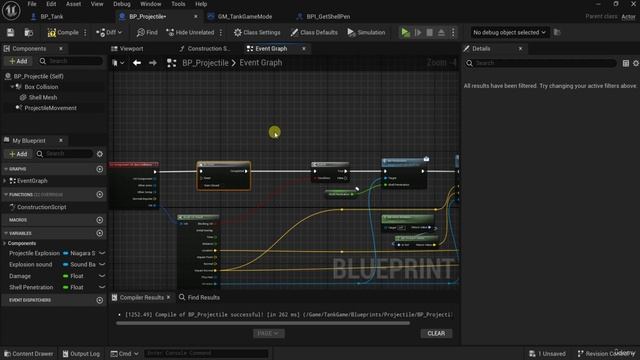The image size is (640, 360).
Task: Click the Save blueprint icon
Action: point(11,32)
